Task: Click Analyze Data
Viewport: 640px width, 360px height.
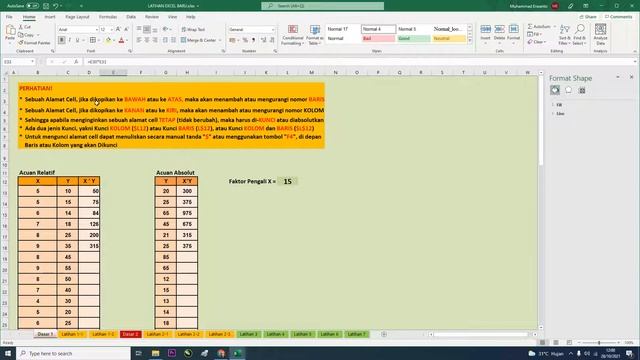Action: point(600,34)
